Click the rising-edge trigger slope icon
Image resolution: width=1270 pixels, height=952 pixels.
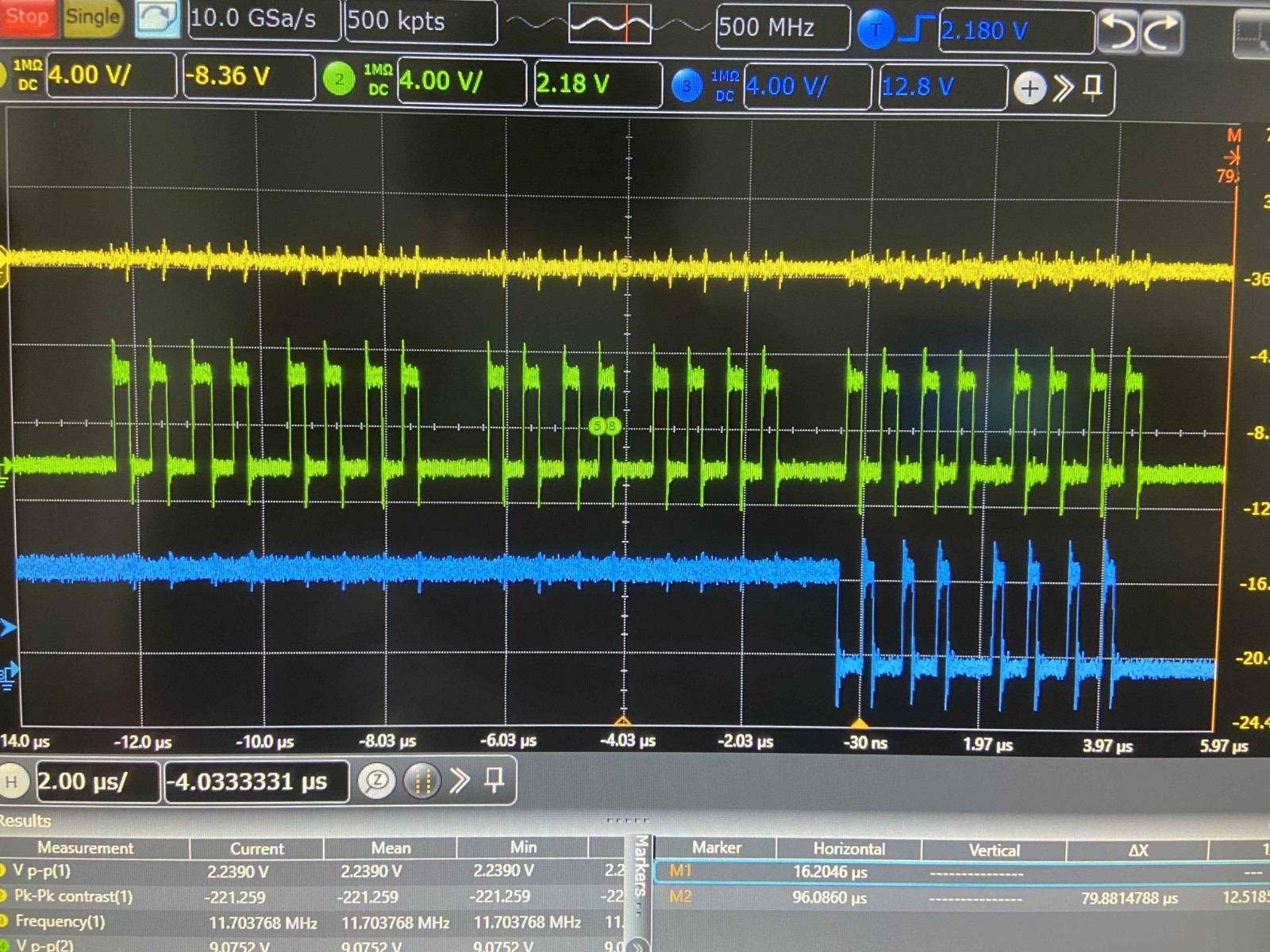[919, 29]
